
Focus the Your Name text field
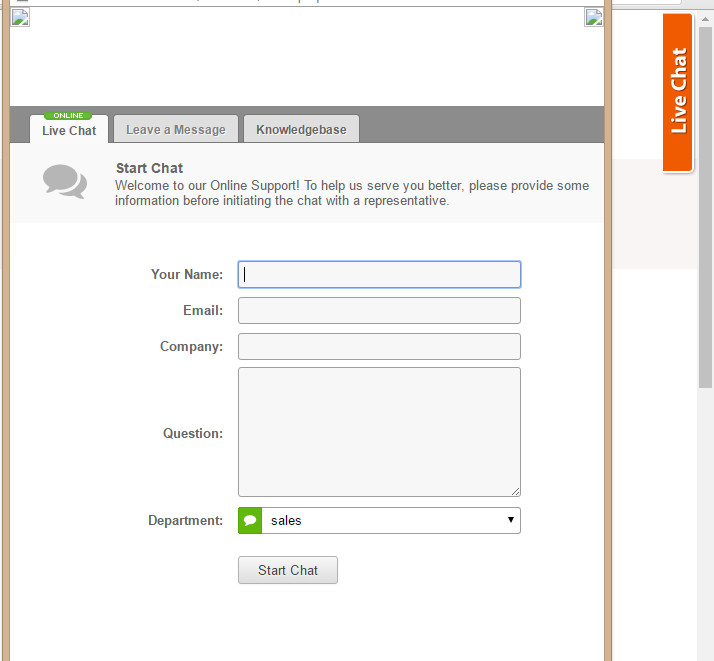pos(379,275)
